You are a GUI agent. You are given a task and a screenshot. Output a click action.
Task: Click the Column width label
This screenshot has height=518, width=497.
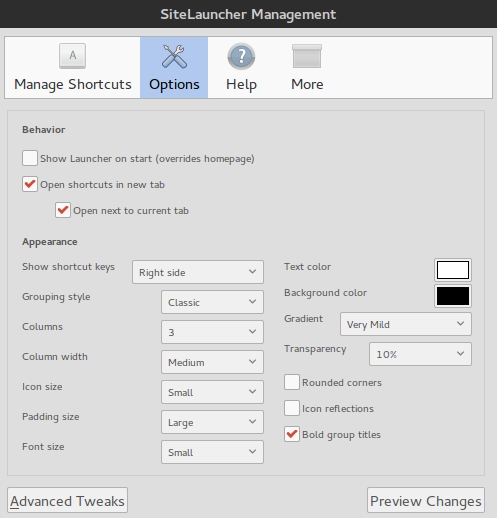coord(55,357)
